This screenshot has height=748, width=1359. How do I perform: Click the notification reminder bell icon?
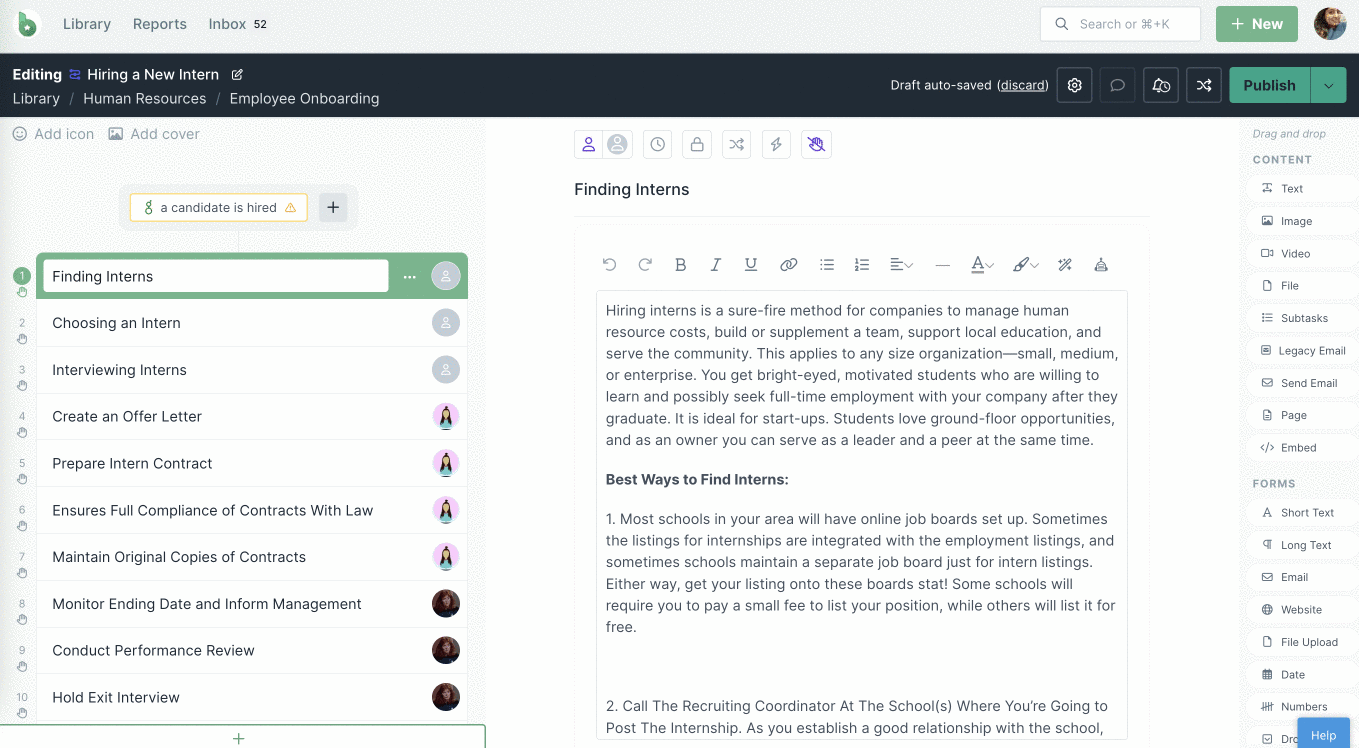click(1160, 85)
